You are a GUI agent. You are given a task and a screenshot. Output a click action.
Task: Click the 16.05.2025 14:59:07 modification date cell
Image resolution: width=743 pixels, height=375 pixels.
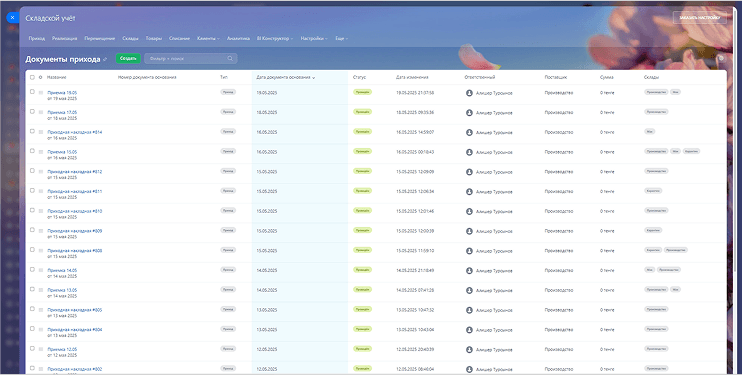click(x=415, y=132)
